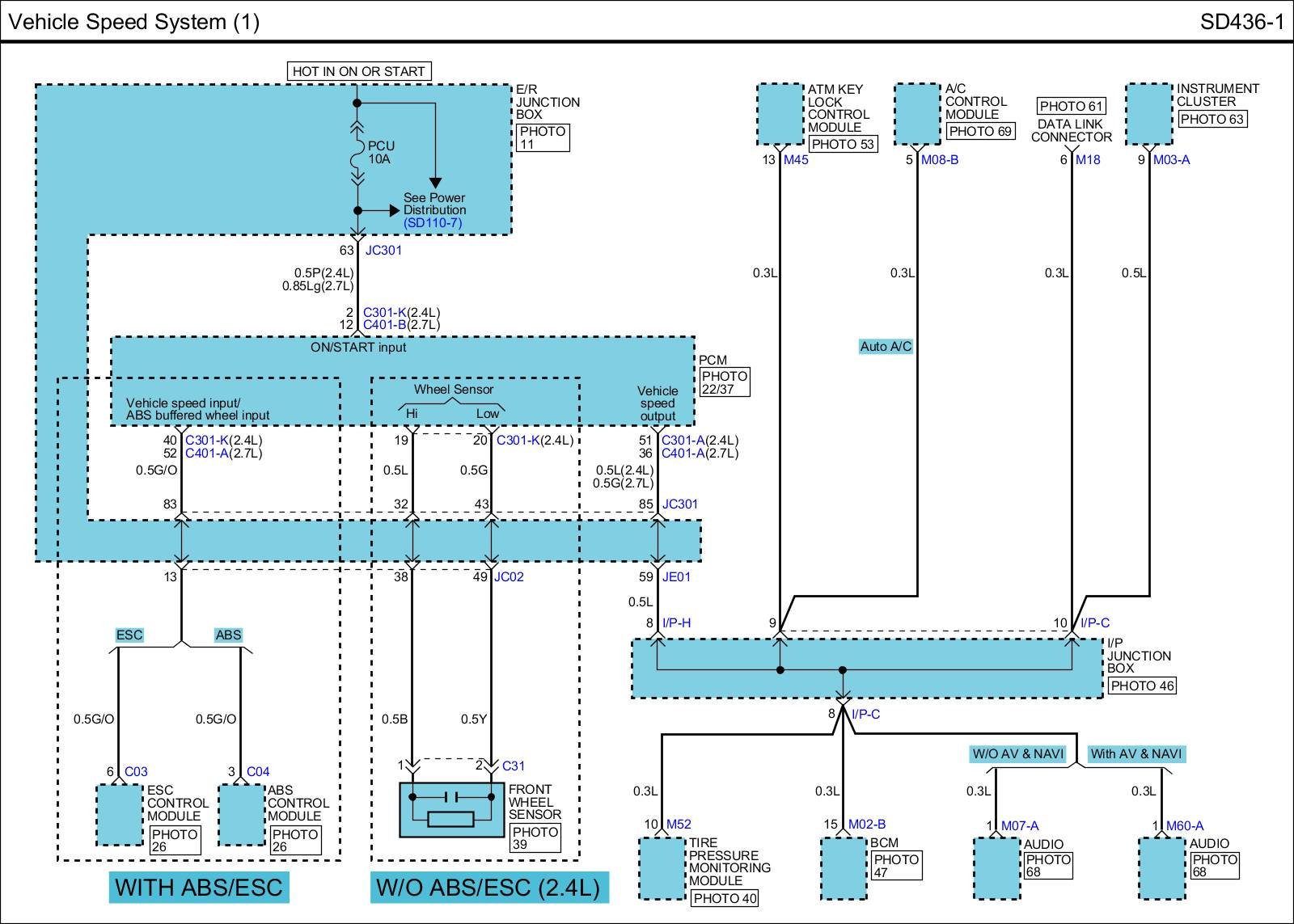Open PHOTO 53 for ATM key lock module

(x=843, y=144)
